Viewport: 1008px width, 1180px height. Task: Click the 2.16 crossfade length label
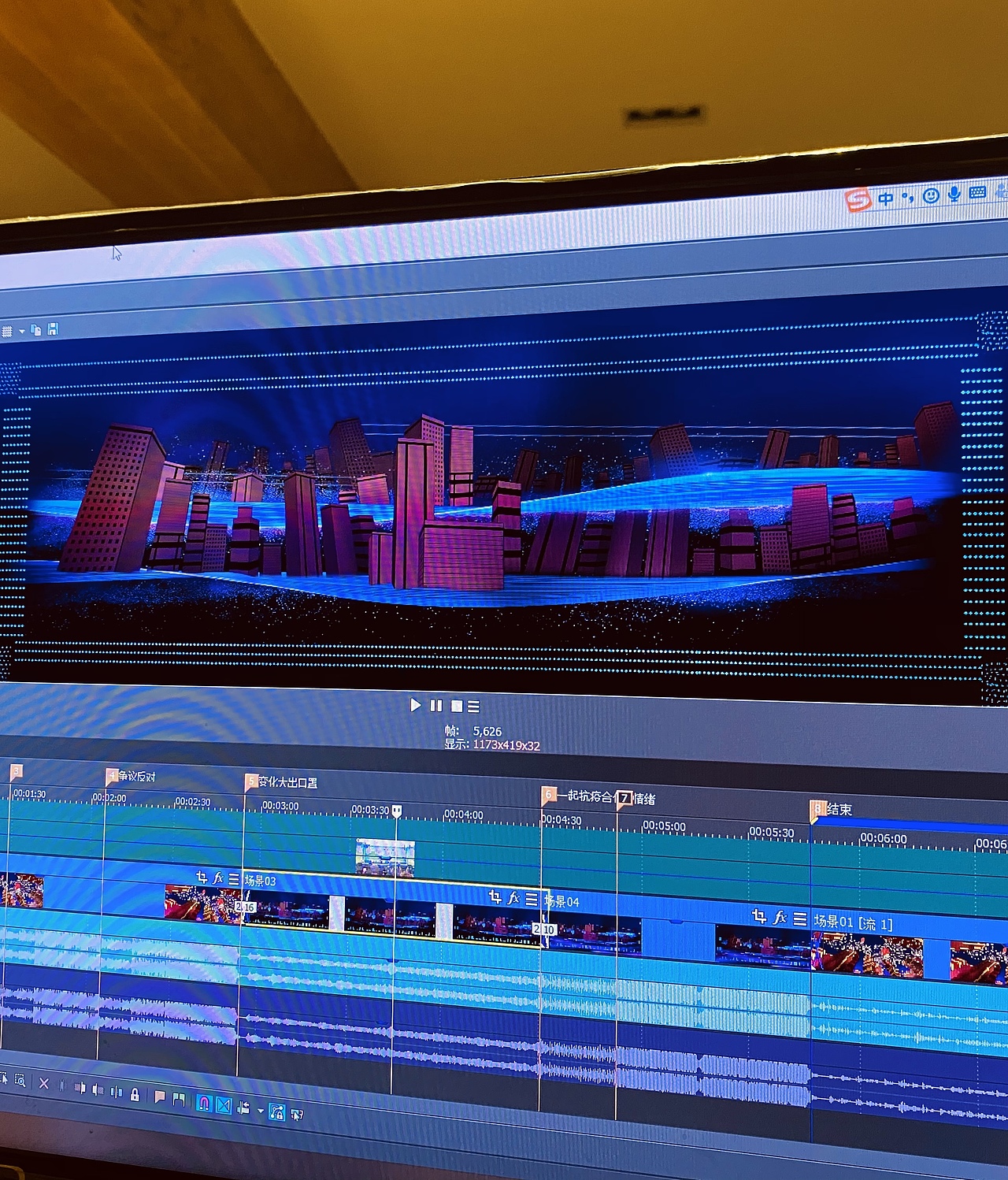(x=246, y=907)
